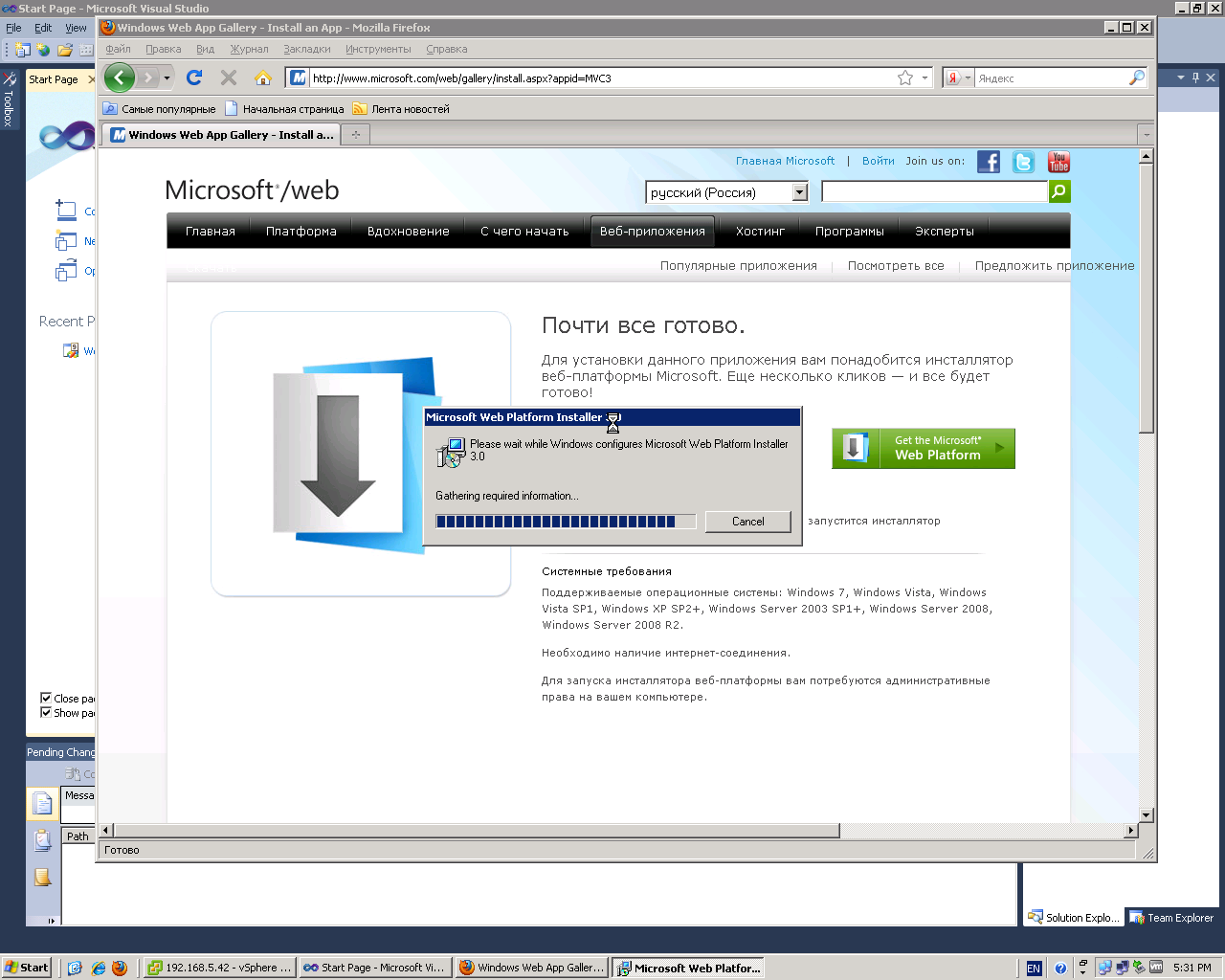Open the Закладки menu
This screenshot has width=1225, height=980.
(x=307, y=49)
